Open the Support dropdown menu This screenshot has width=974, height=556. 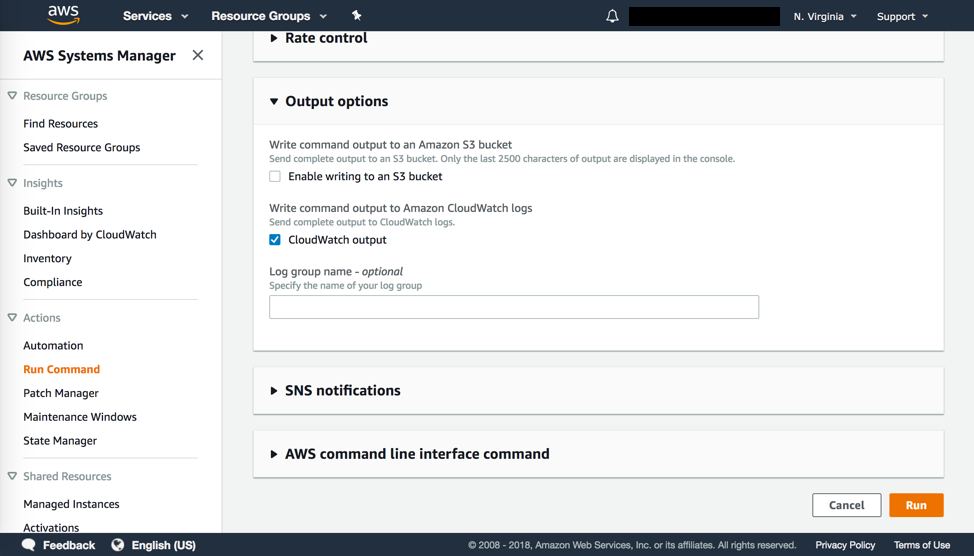902,17
